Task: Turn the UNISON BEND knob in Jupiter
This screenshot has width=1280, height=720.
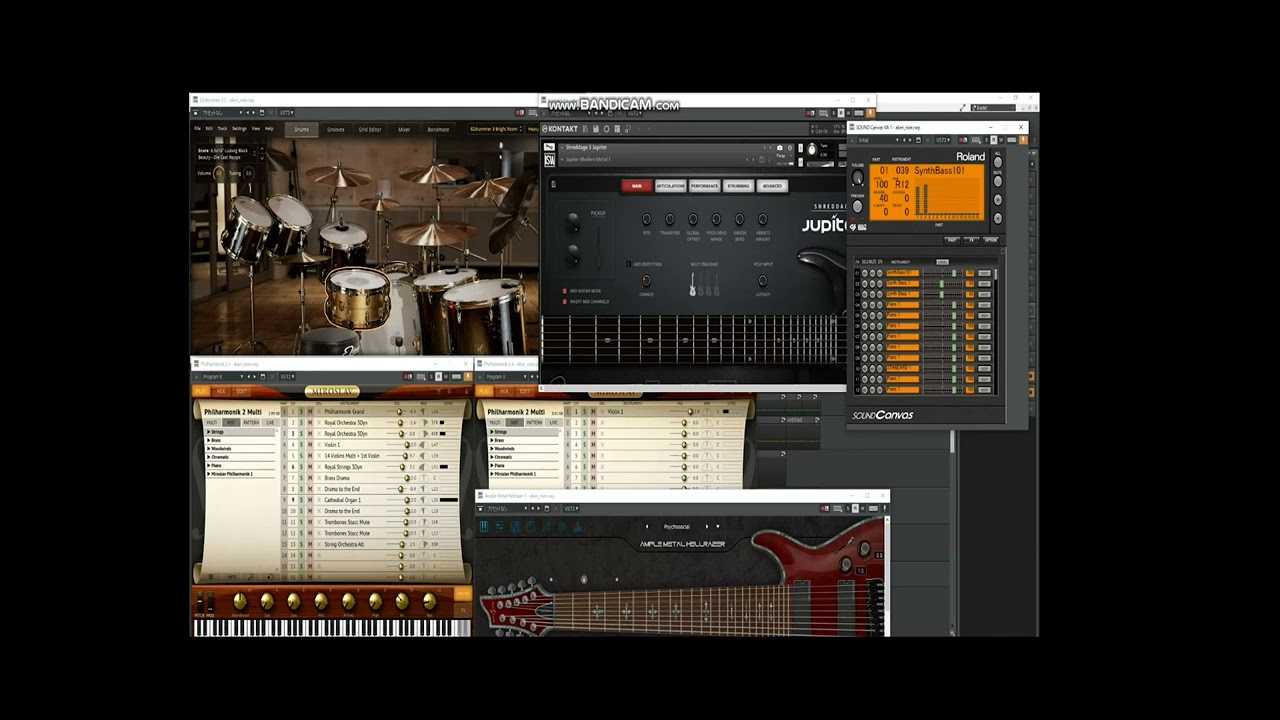Action: [739, 219]
